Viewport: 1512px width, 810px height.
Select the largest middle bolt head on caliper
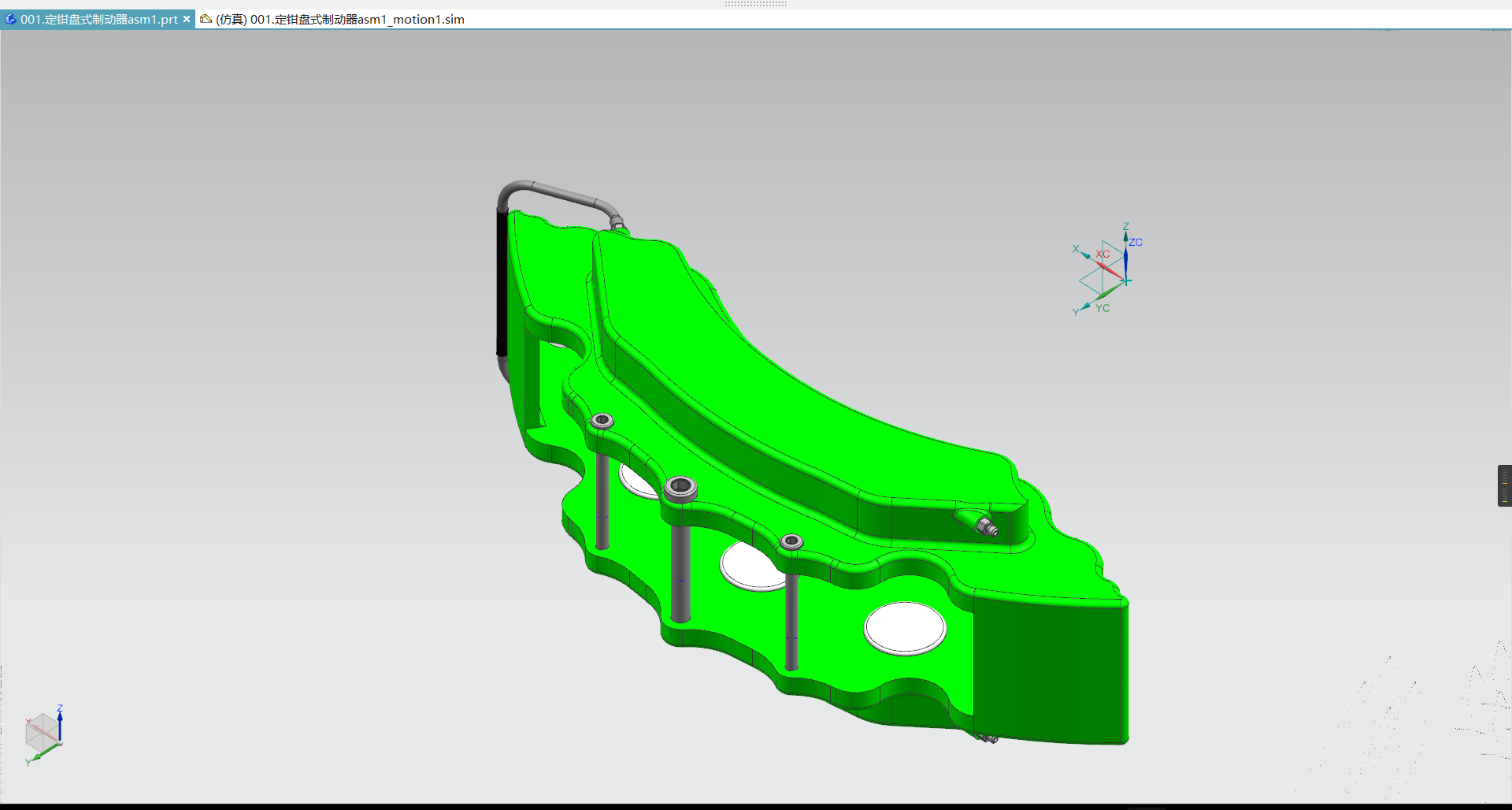pos(680,487)
